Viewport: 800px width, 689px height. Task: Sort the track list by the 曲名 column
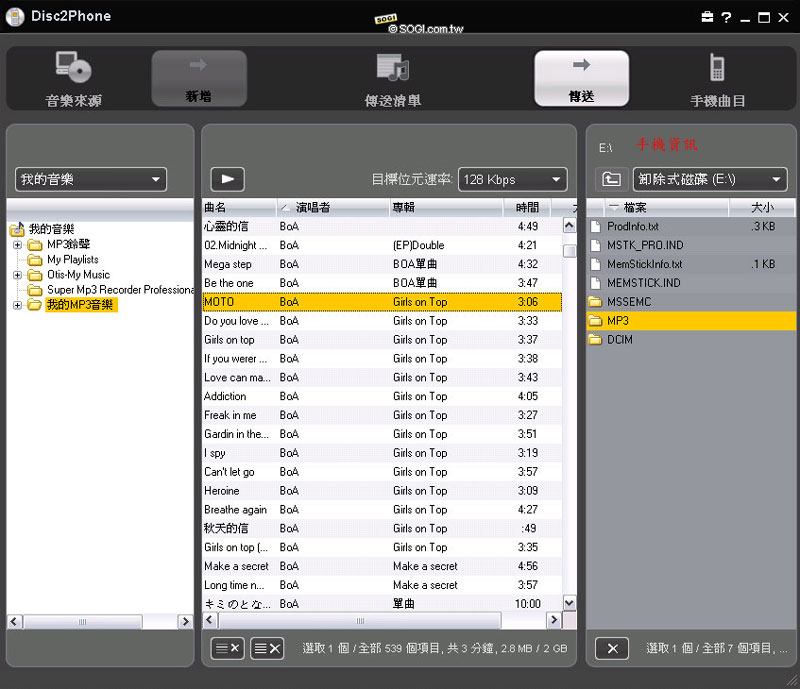(239, 207)
